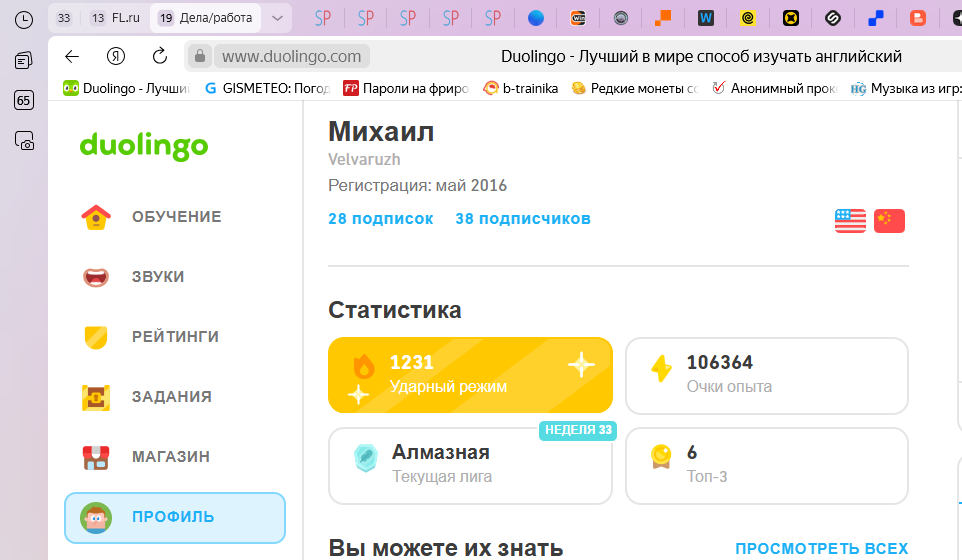This screenshot has width=962, height=560.
Task: Click the site lock security icon
Action: coord(199,56)
